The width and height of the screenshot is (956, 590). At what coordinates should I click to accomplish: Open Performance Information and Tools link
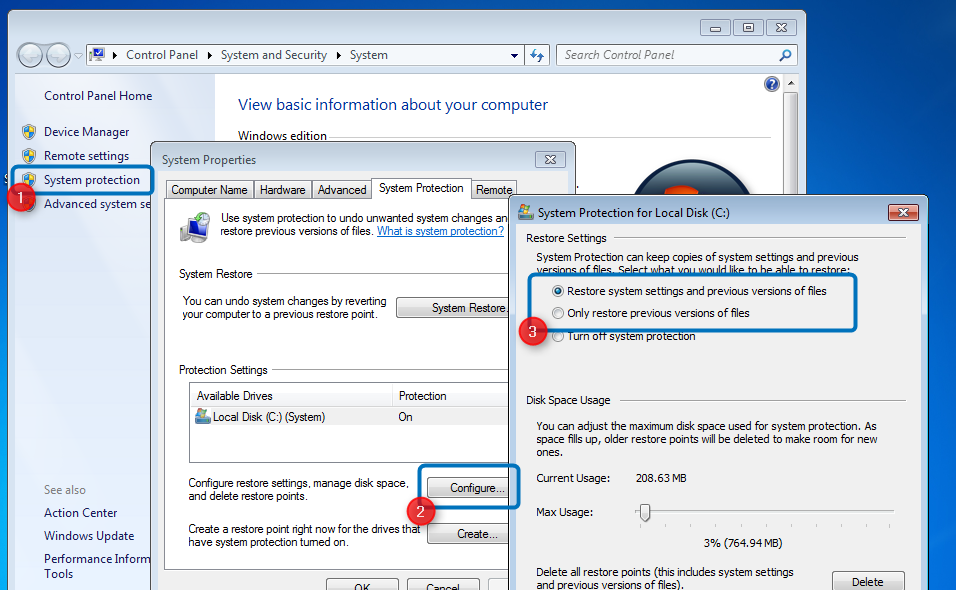pos(96,566)
